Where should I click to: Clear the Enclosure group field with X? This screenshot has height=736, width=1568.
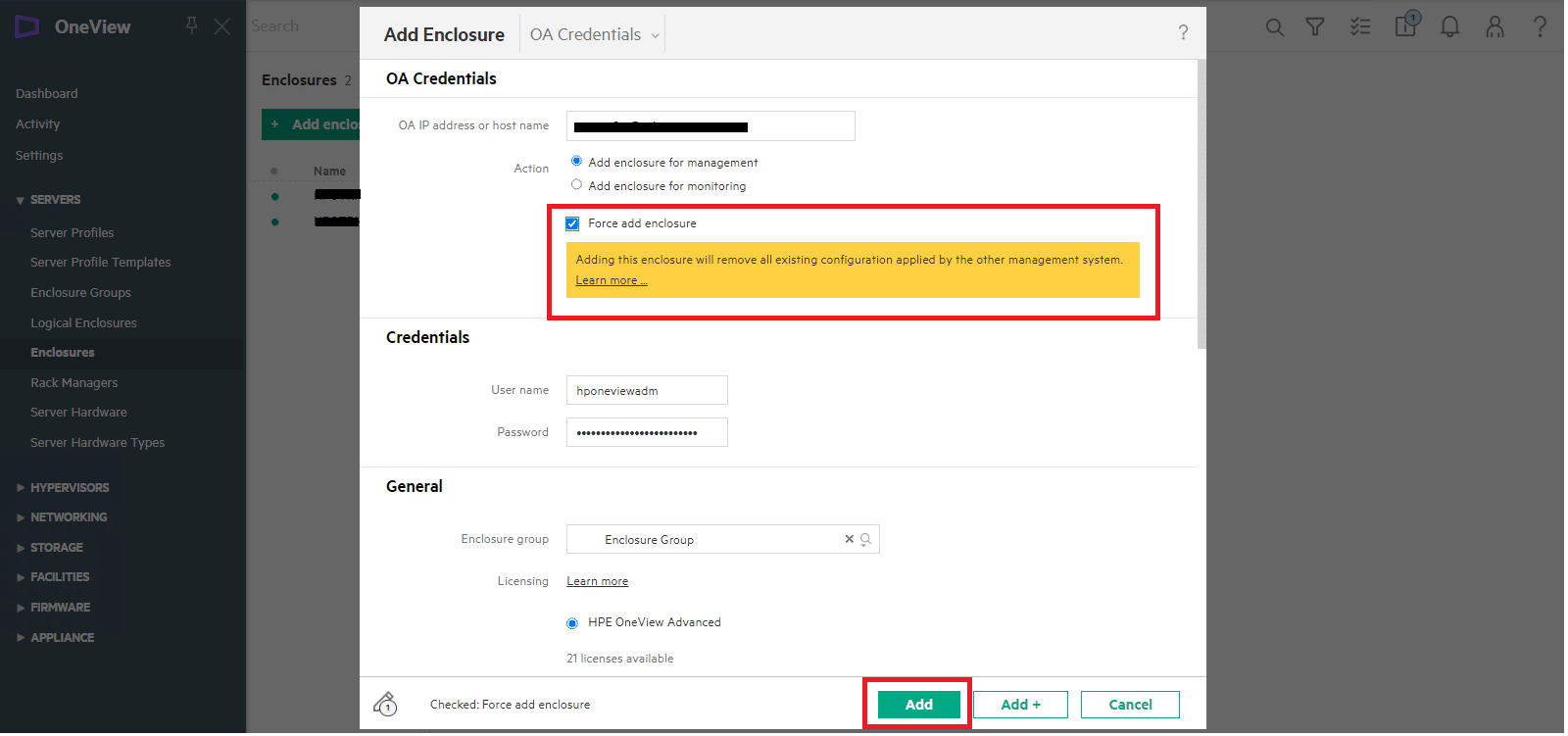[x=849, y=539]
